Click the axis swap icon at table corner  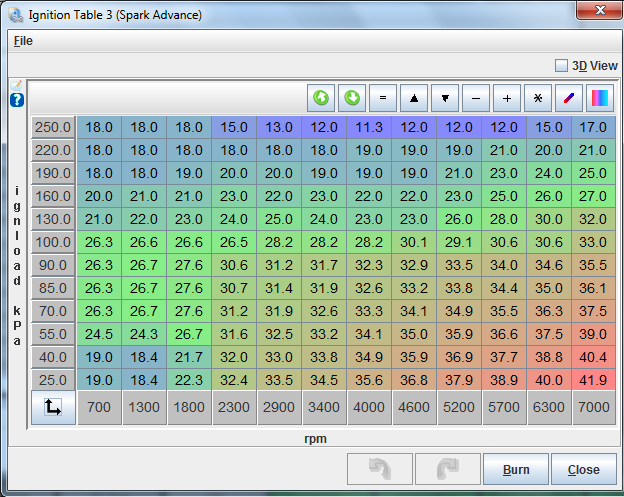tap(53, 408)
